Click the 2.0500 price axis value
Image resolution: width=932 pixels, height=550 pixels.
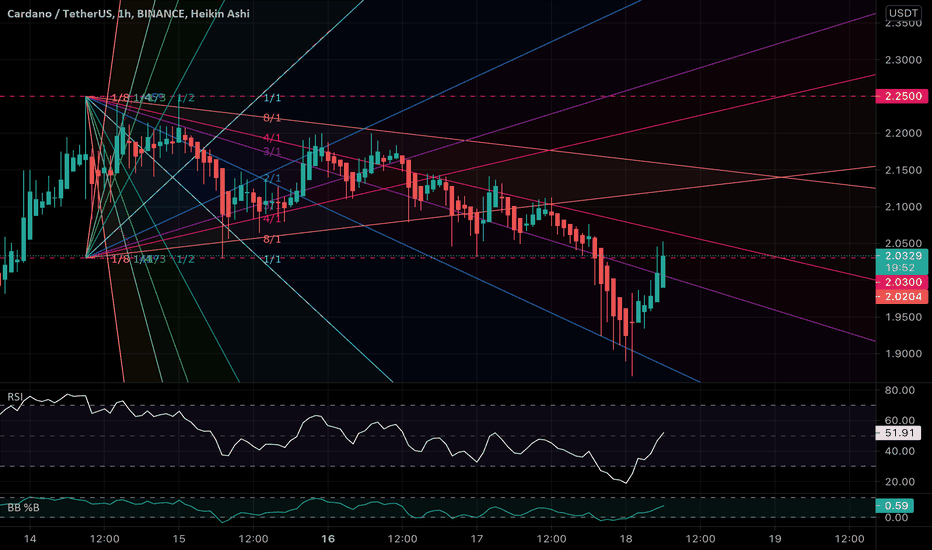[x=903, y=243]
